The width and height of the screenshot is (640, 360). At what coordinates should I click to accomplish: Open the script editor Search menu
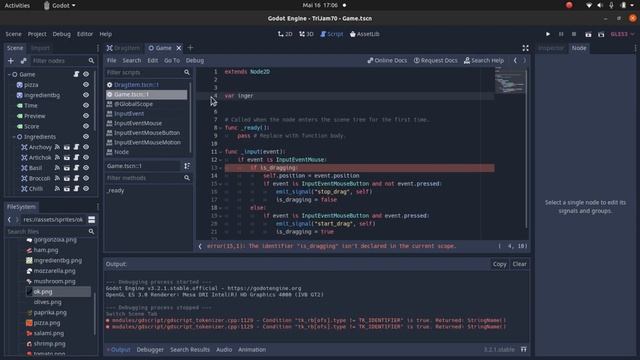(x=132, y=60)
